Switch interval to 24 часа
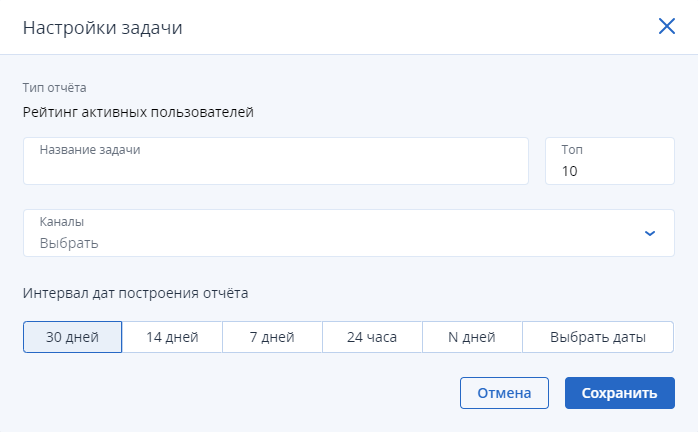 pos(372,337)
